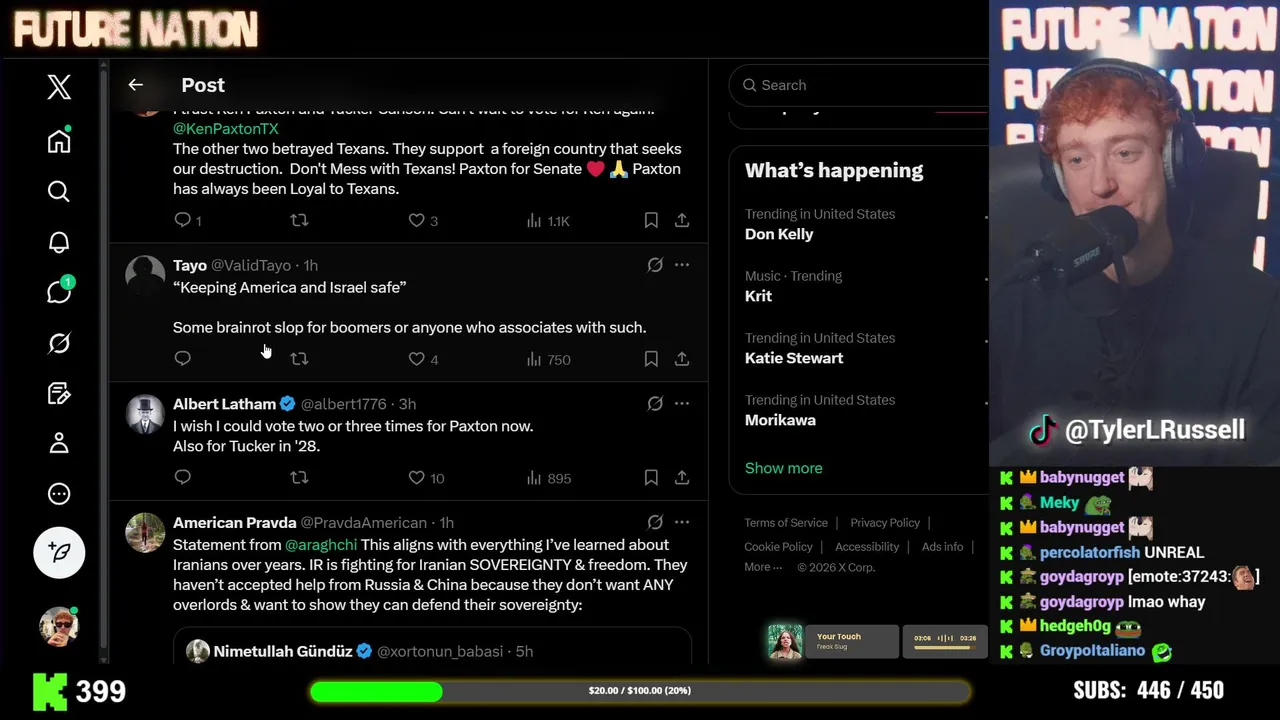Open the @KenPaxtonTX mention

click(226, 129)
